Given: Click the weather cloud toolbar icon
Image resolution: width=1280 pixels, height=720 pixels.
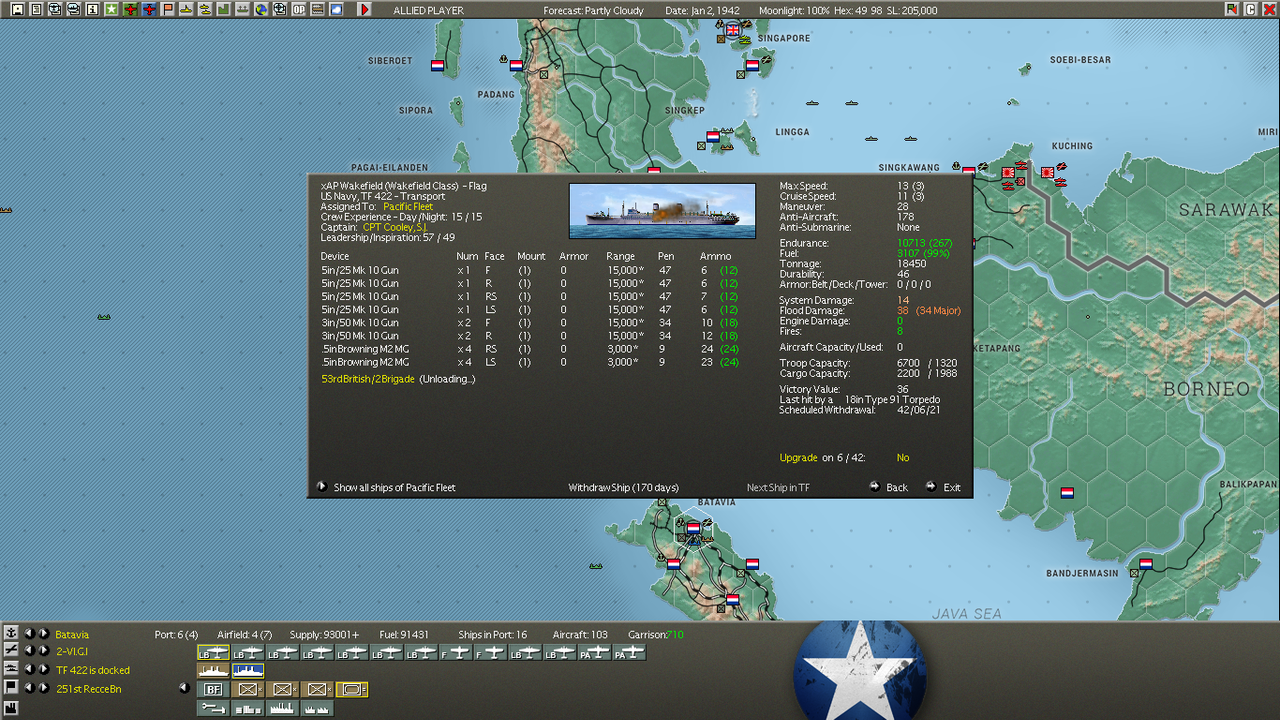Looking at the screenshot, I should pyautogui.click(x=336, y=9).
